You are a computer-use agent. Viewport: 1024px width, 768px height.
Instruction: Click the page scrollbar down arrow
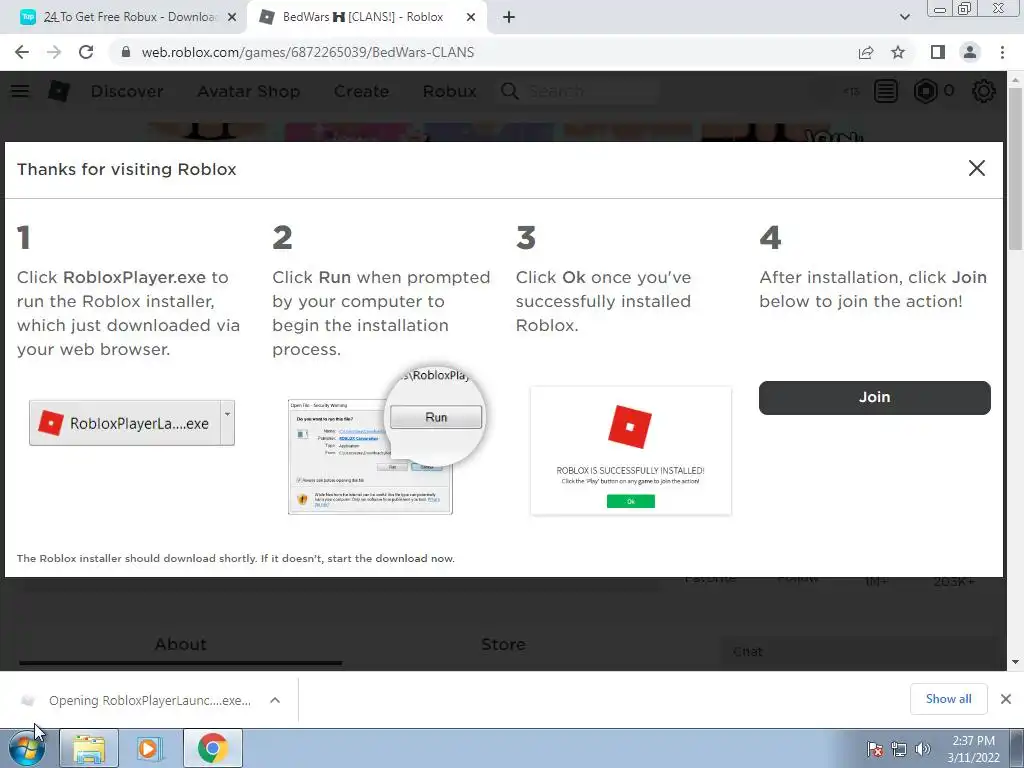tap(1015, 662)
